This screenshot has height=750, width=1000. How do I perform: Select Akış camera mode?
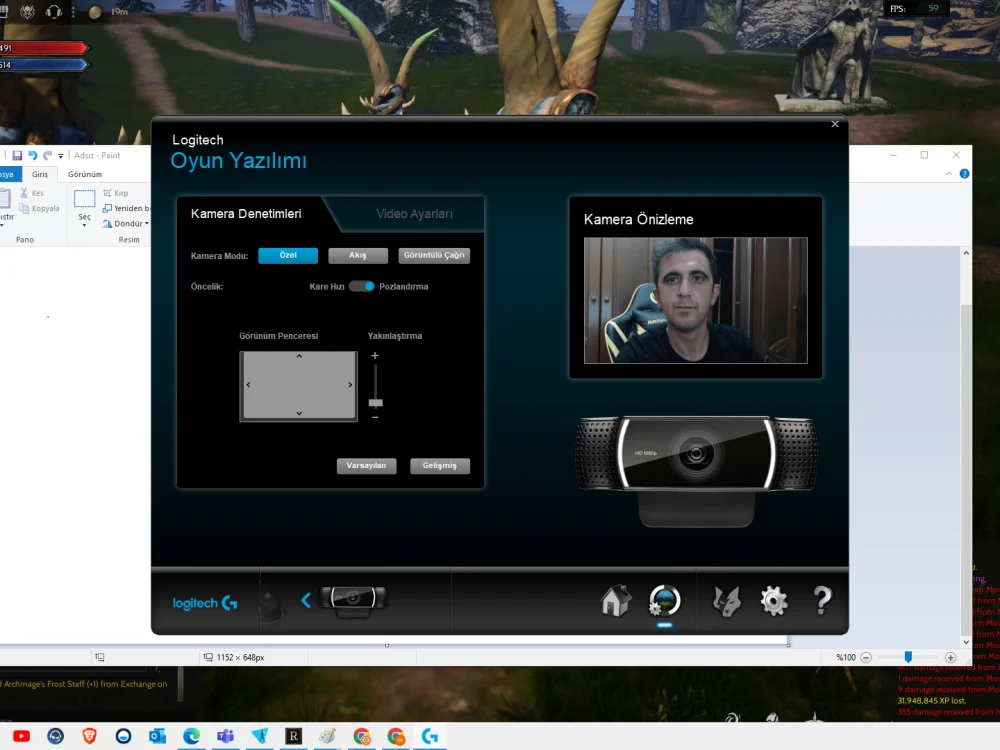[358, 255]
